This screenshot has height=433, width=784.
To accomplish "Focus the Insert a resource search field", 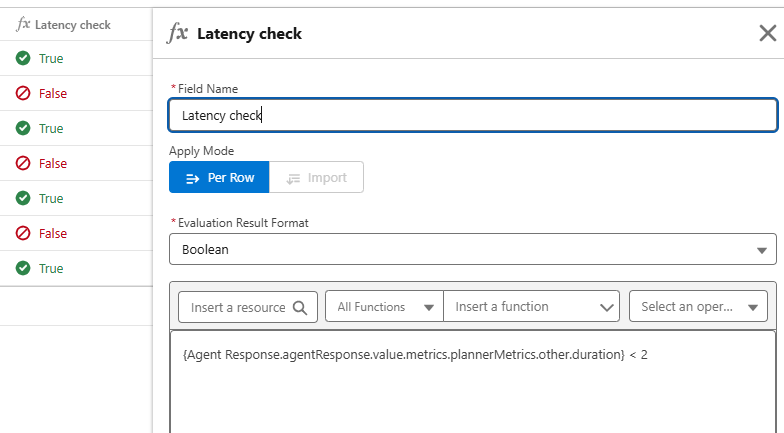I will [x=238, y=307].
